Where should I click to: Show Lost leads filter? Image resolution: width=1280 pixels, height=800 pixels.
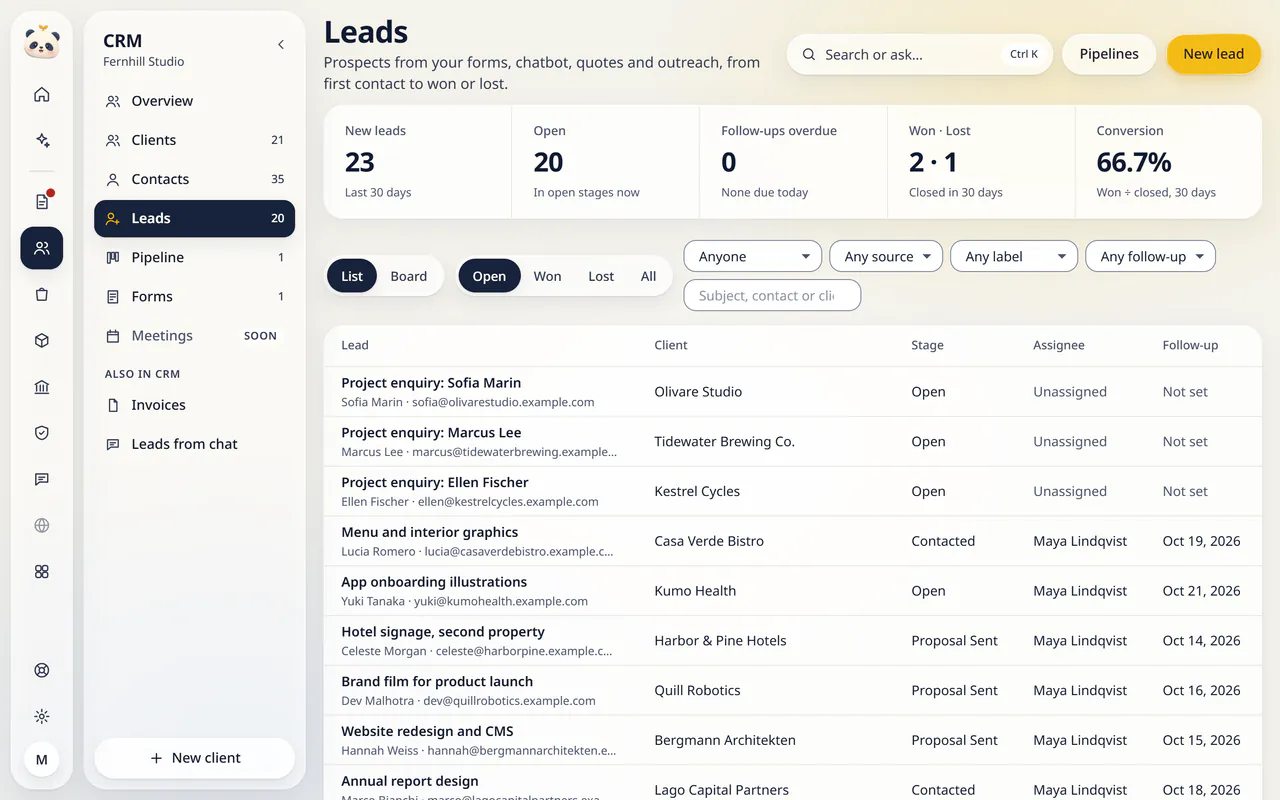click(x=601, y=276)
